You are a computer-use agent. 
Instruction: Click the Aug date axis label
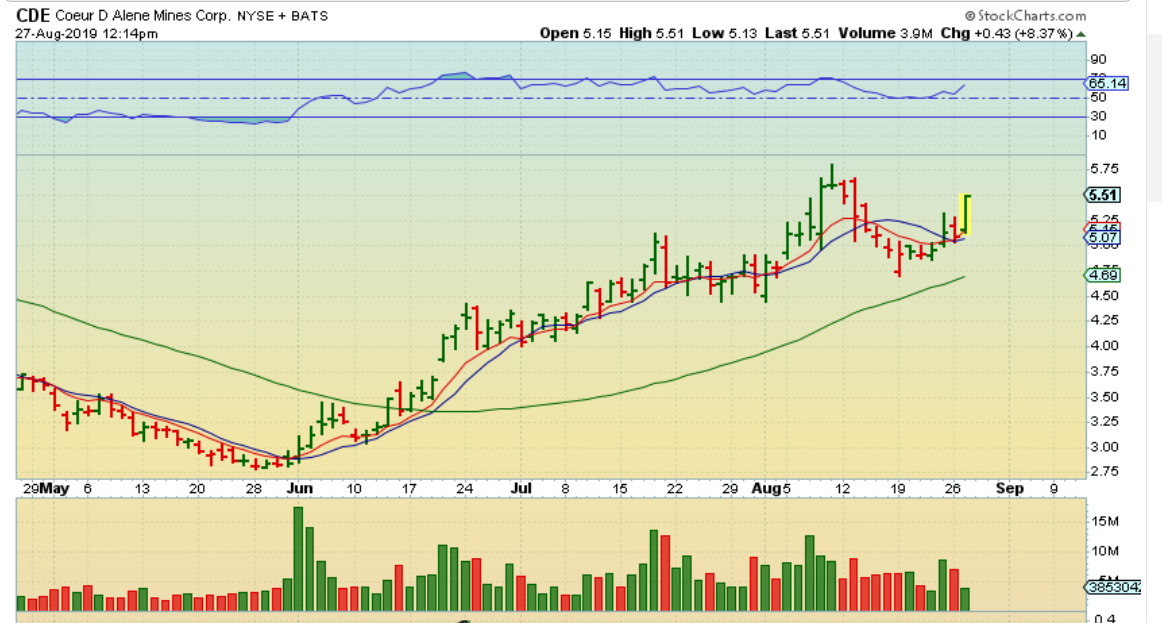[766, 489]
